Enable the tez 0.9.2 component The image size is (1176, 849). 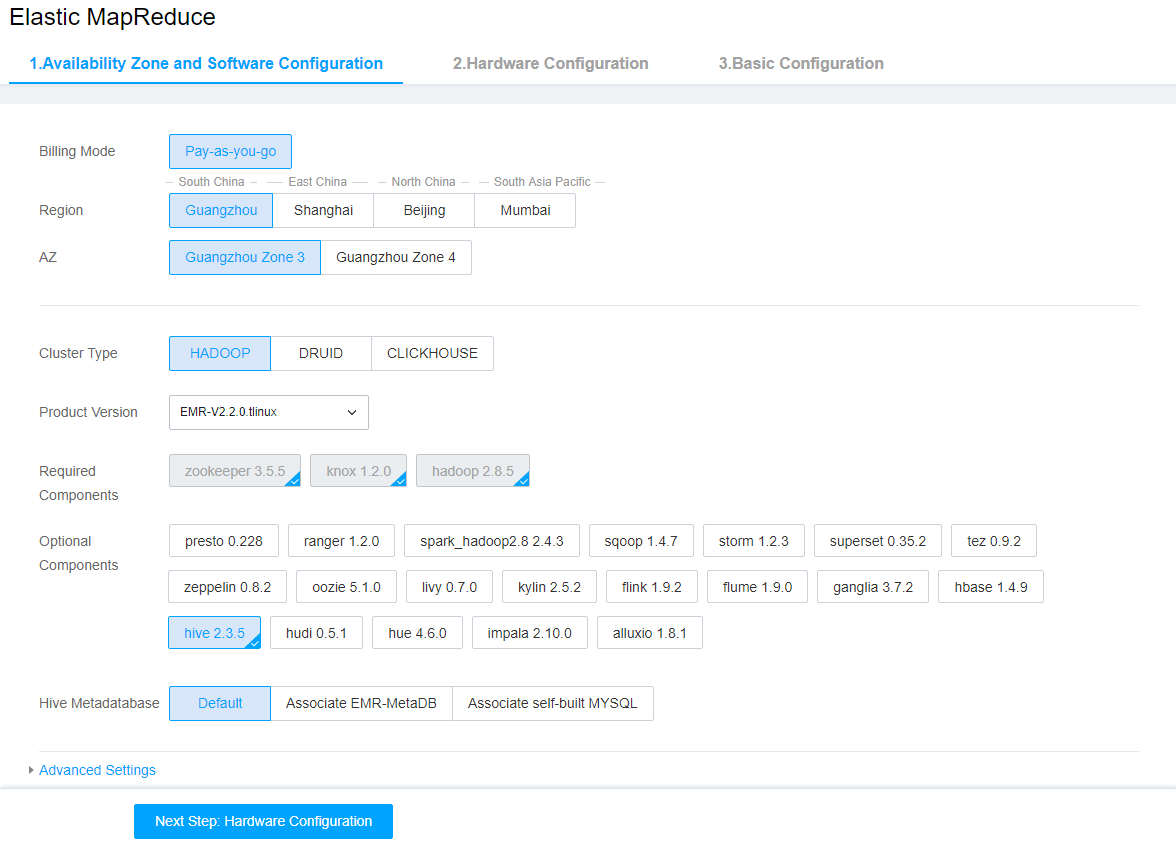[994, 541]
